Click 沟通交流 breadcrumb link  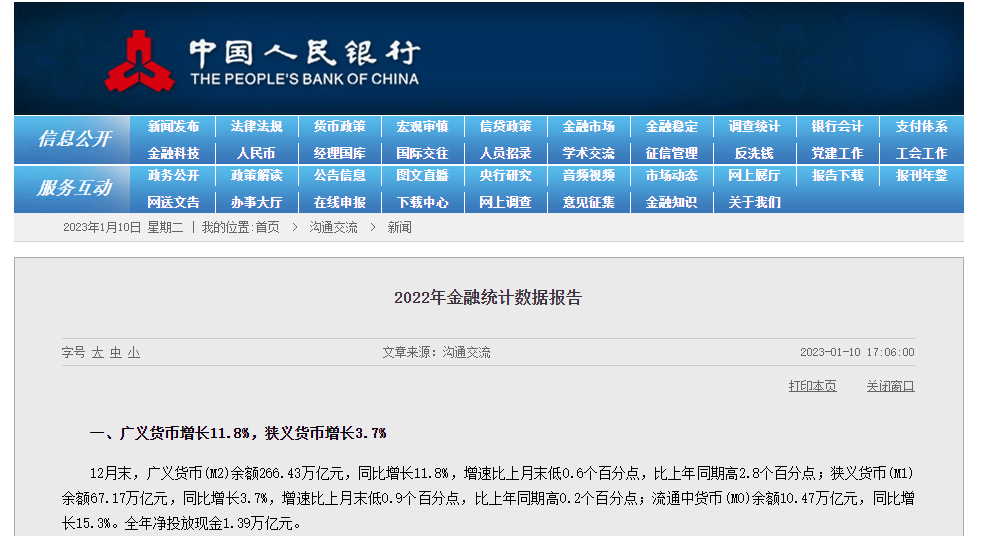coord(333,227)
